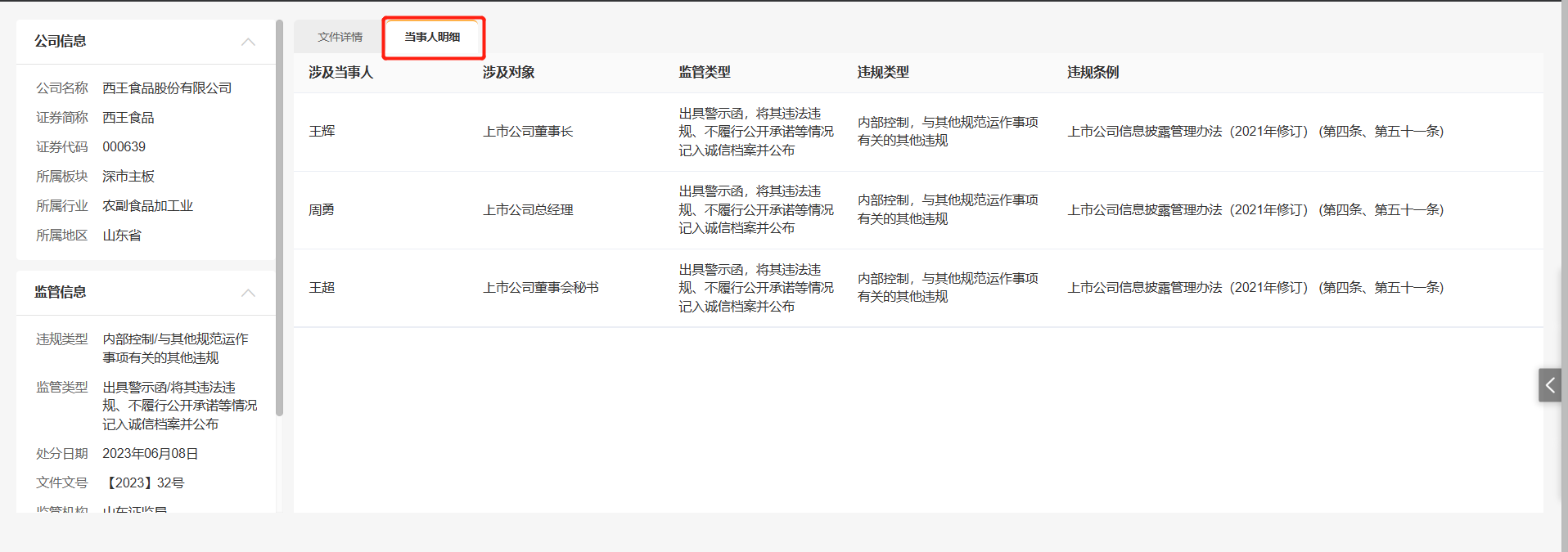
Task: Click the region value 山东省
Action: 122,235
